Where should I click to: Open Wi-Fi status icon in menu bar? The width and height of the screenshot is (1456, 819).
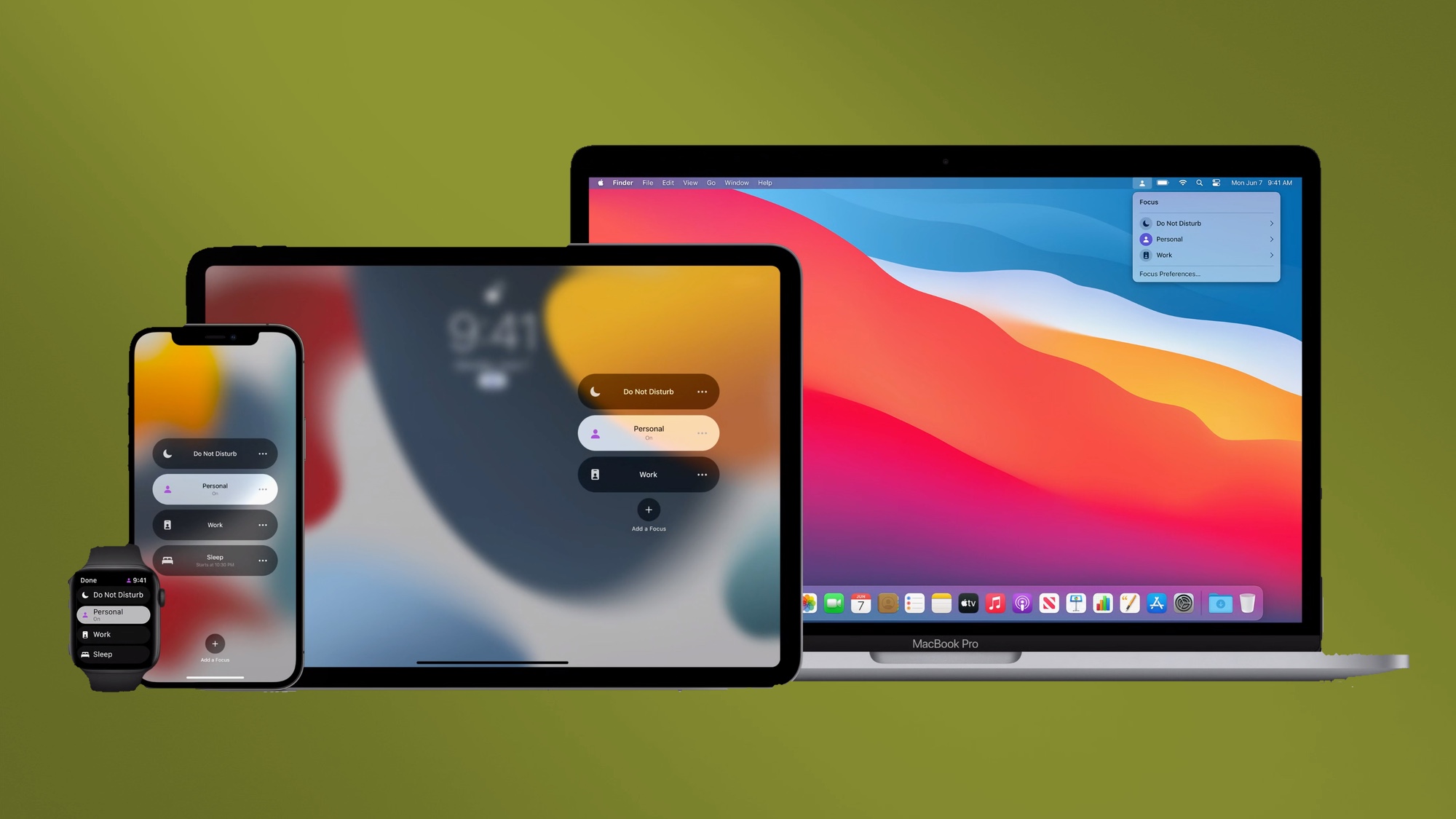click(x=1182, y=182)
